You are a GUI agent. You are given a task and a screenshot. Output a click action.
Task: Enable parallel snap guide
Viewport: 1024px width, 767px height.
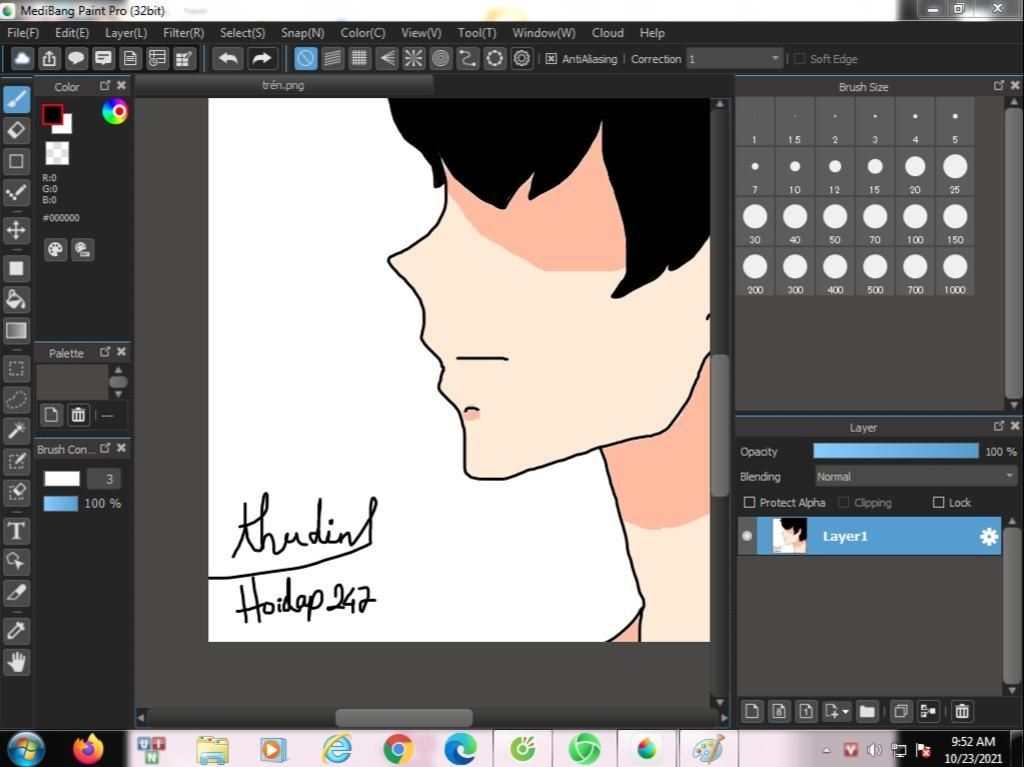tap(332, 59)
